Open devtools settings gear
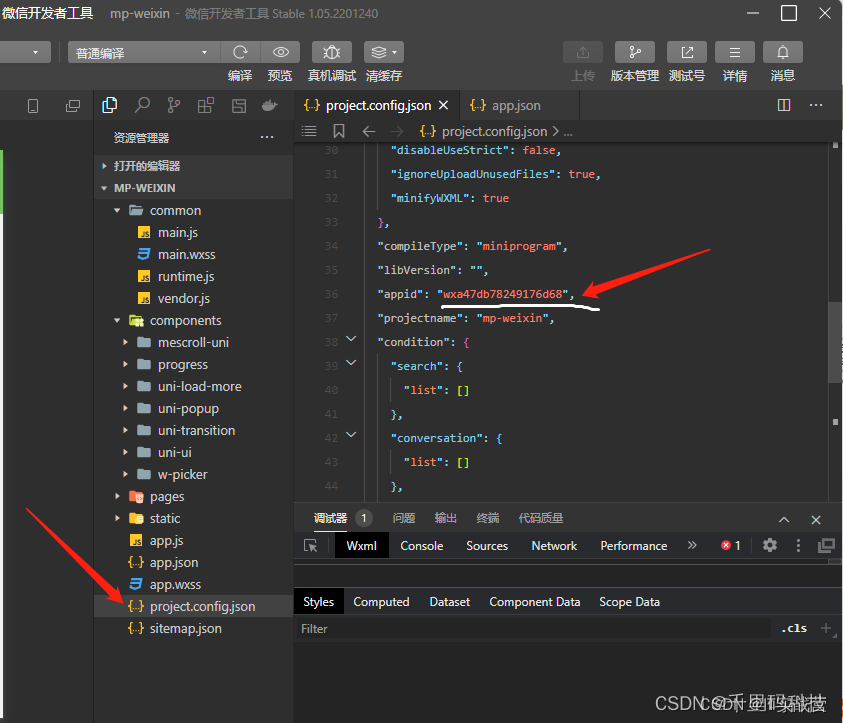The width and height of the screenshot is (843, 723). click(770, 546)
